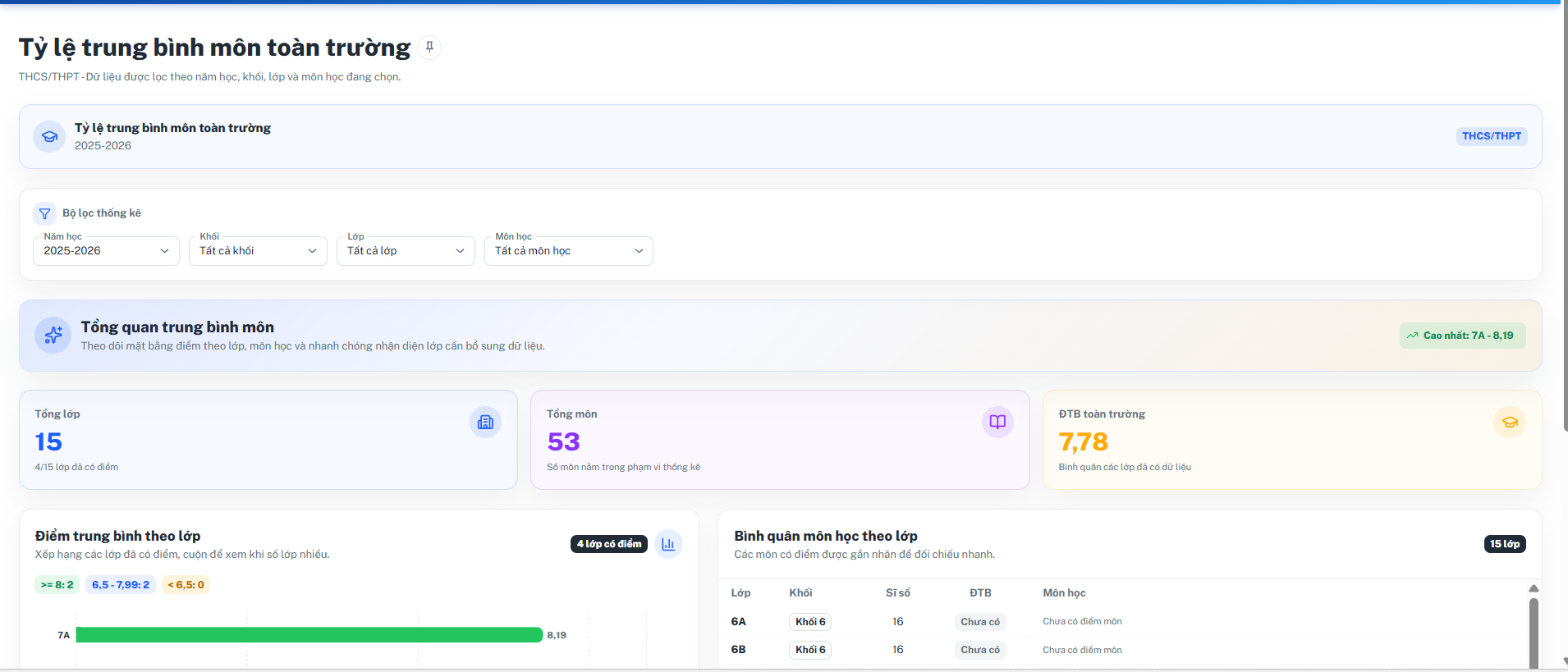Click the bar chart icon beside 4 lớp có điểm

pyautogui.click(x=668, y=544)
